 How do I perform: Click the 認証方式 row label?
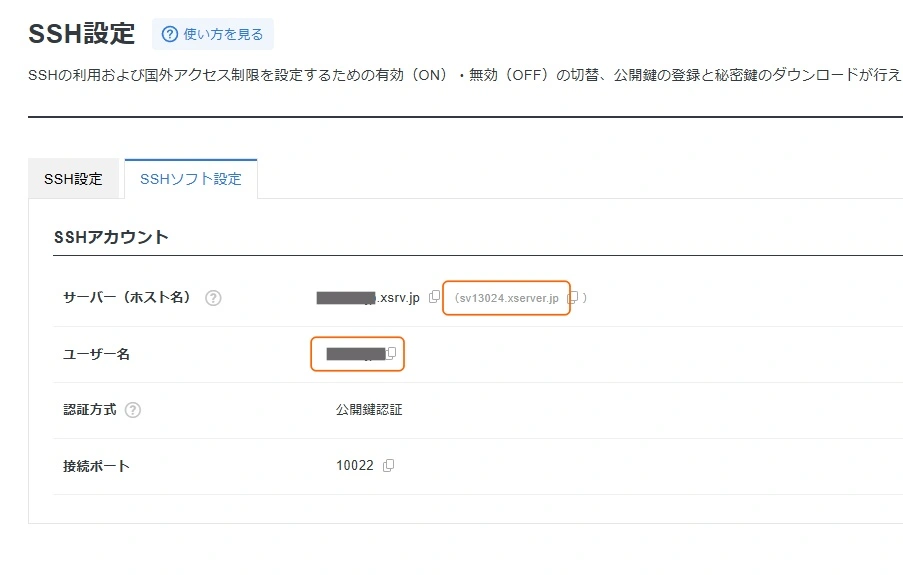(x=90, y=410)
